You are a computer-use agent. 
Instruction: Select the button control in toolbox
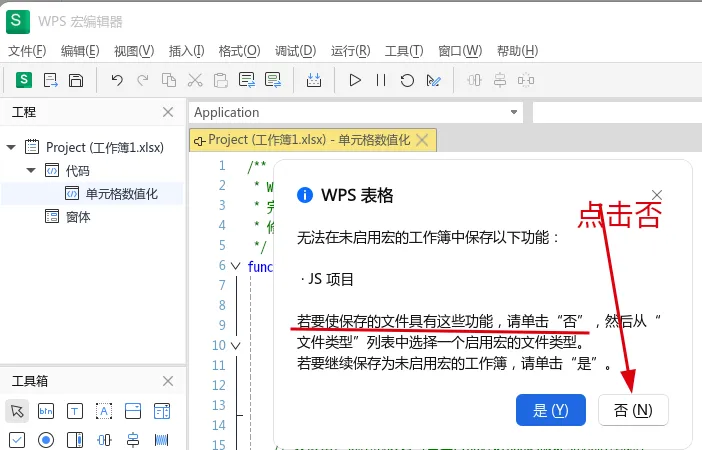click(46, 411)
